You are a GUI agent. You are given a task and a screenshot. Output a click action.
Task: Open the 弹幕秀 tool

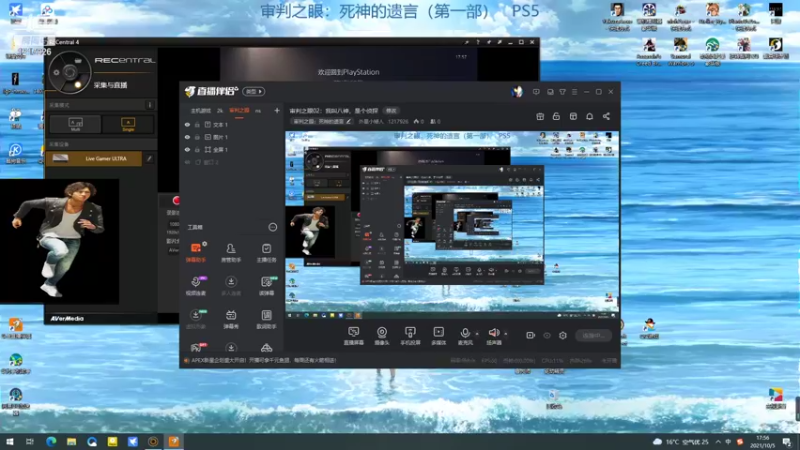pos(231,319)
